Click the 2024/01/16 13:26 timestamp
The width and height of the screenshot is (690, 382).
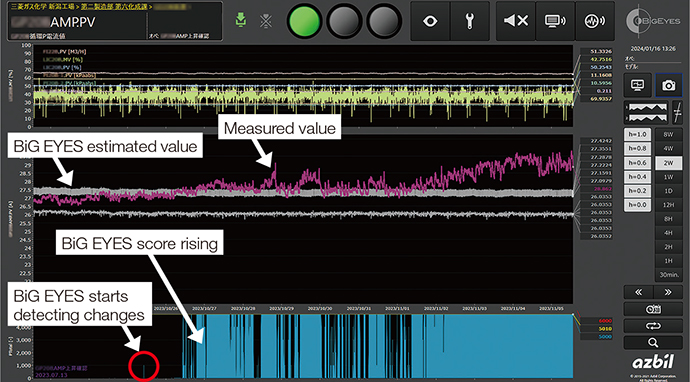pyautogui.click(x=653, y=49)
